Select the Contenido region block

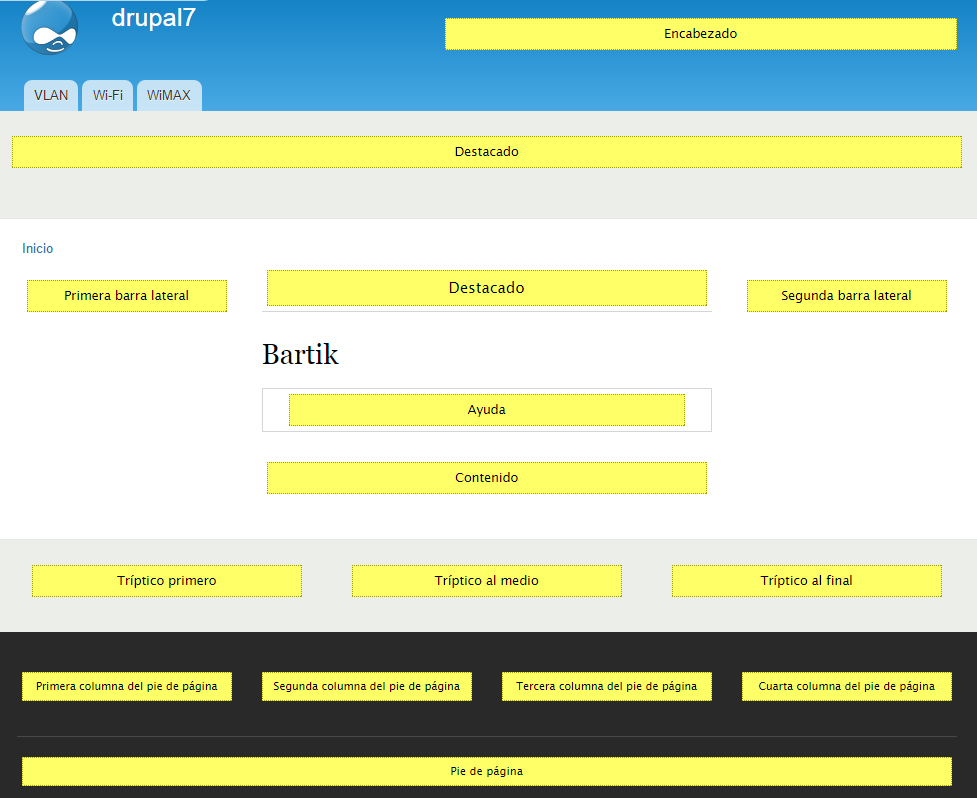tap(487, 478)
